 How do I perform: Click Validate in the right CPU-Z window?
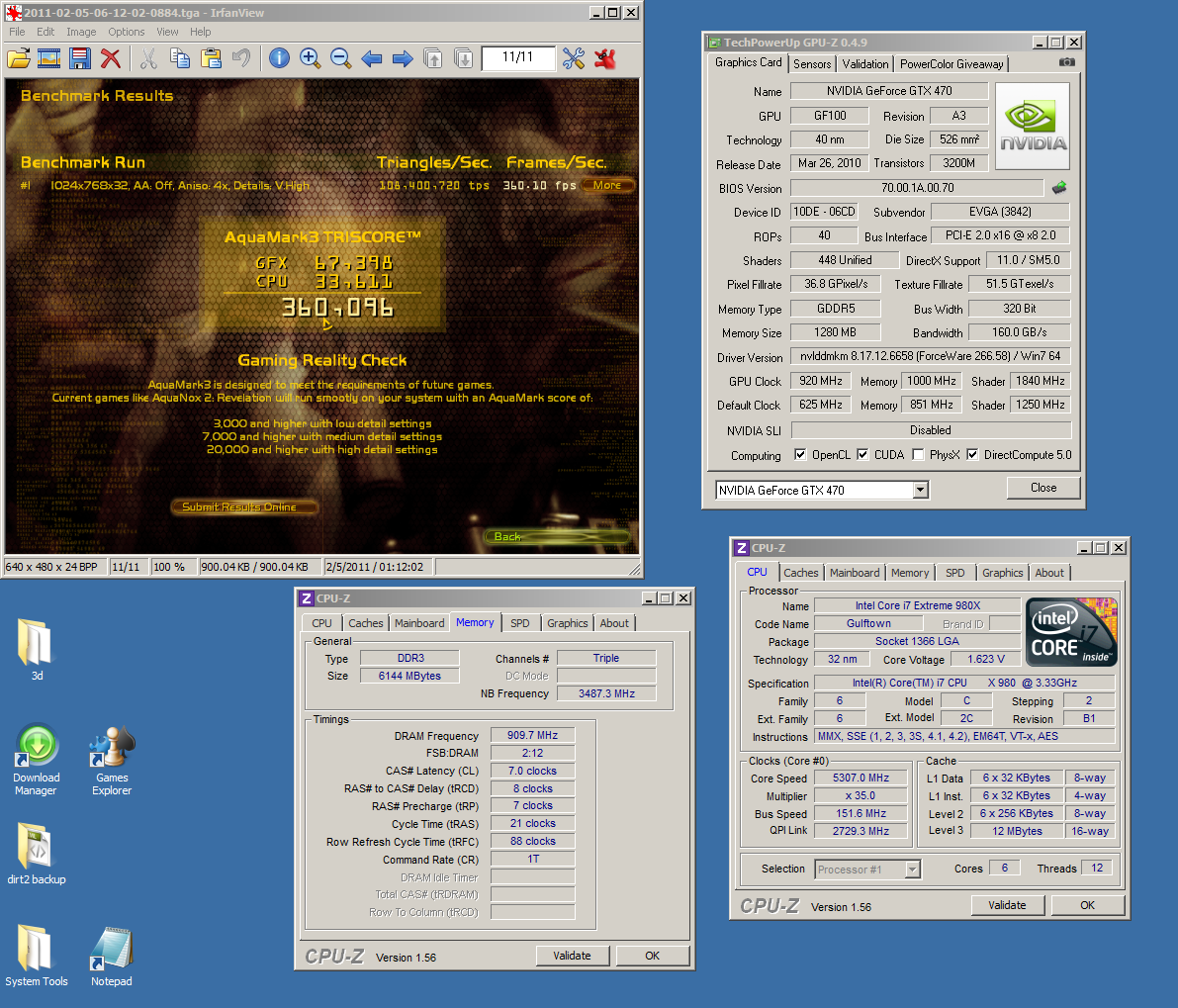1007,905
